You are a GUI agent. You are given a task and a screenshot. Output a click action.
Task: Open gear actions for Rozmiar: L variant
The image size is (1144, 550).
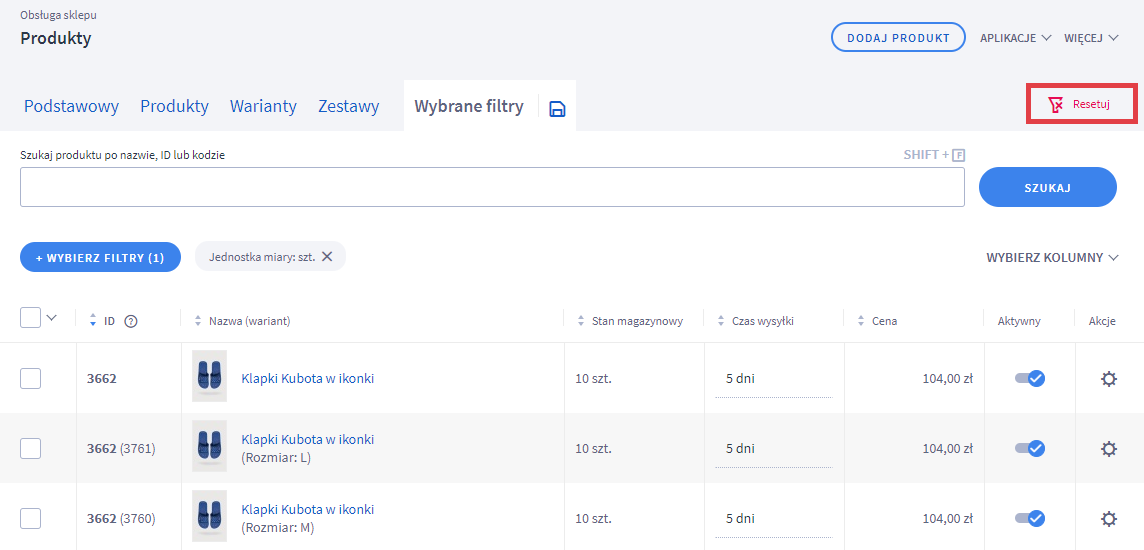click(1108, 449)
